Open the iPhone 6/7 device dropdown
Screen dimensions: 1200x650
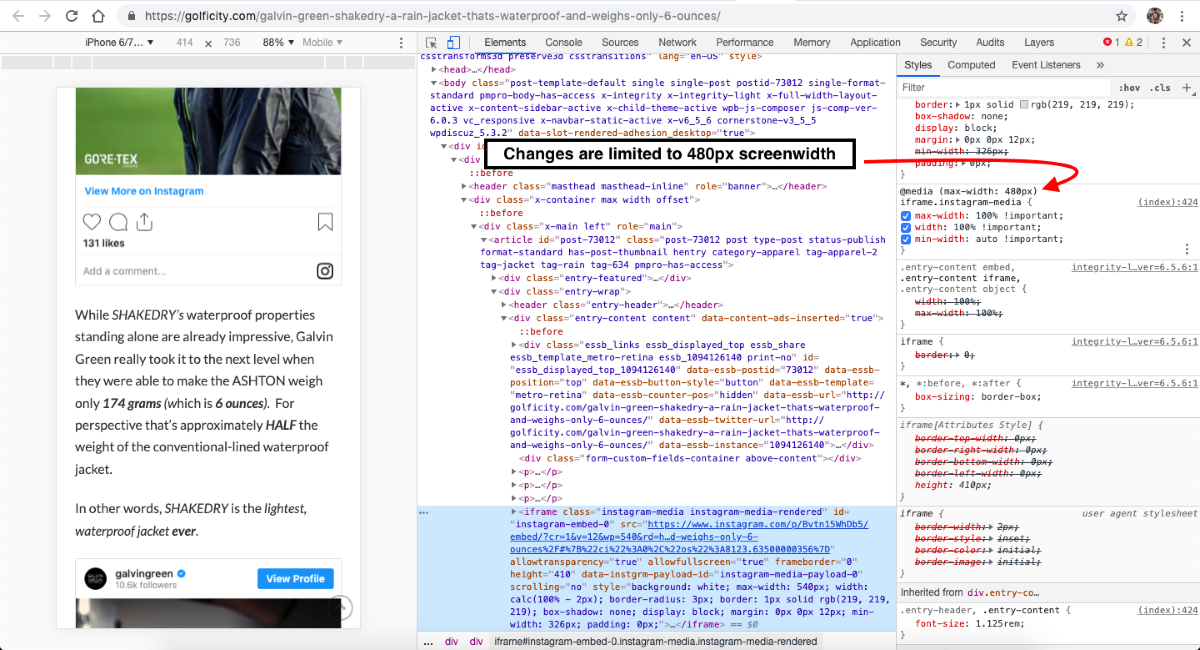pyautogui.click(x=120, y=43)
